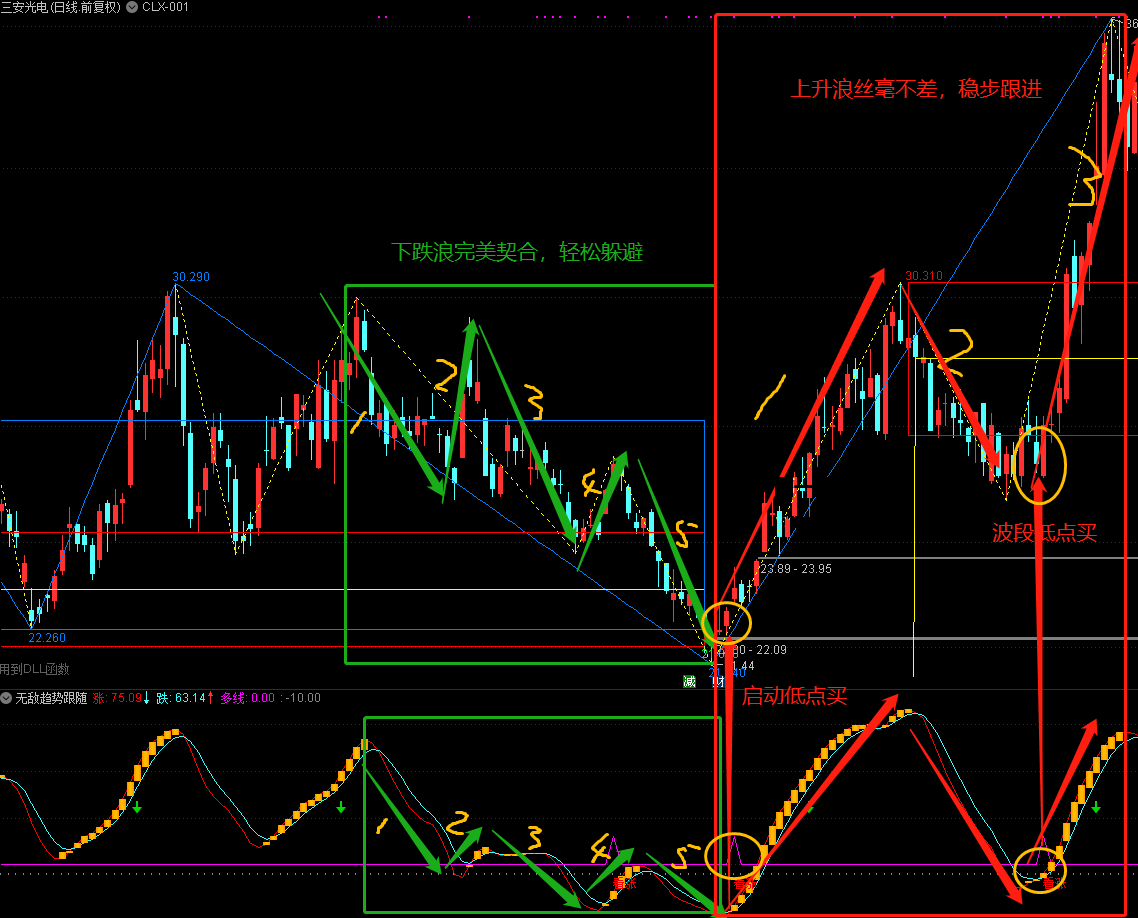
Task: Click the 用到DLL函数 notice text
Action: [35, 669]
